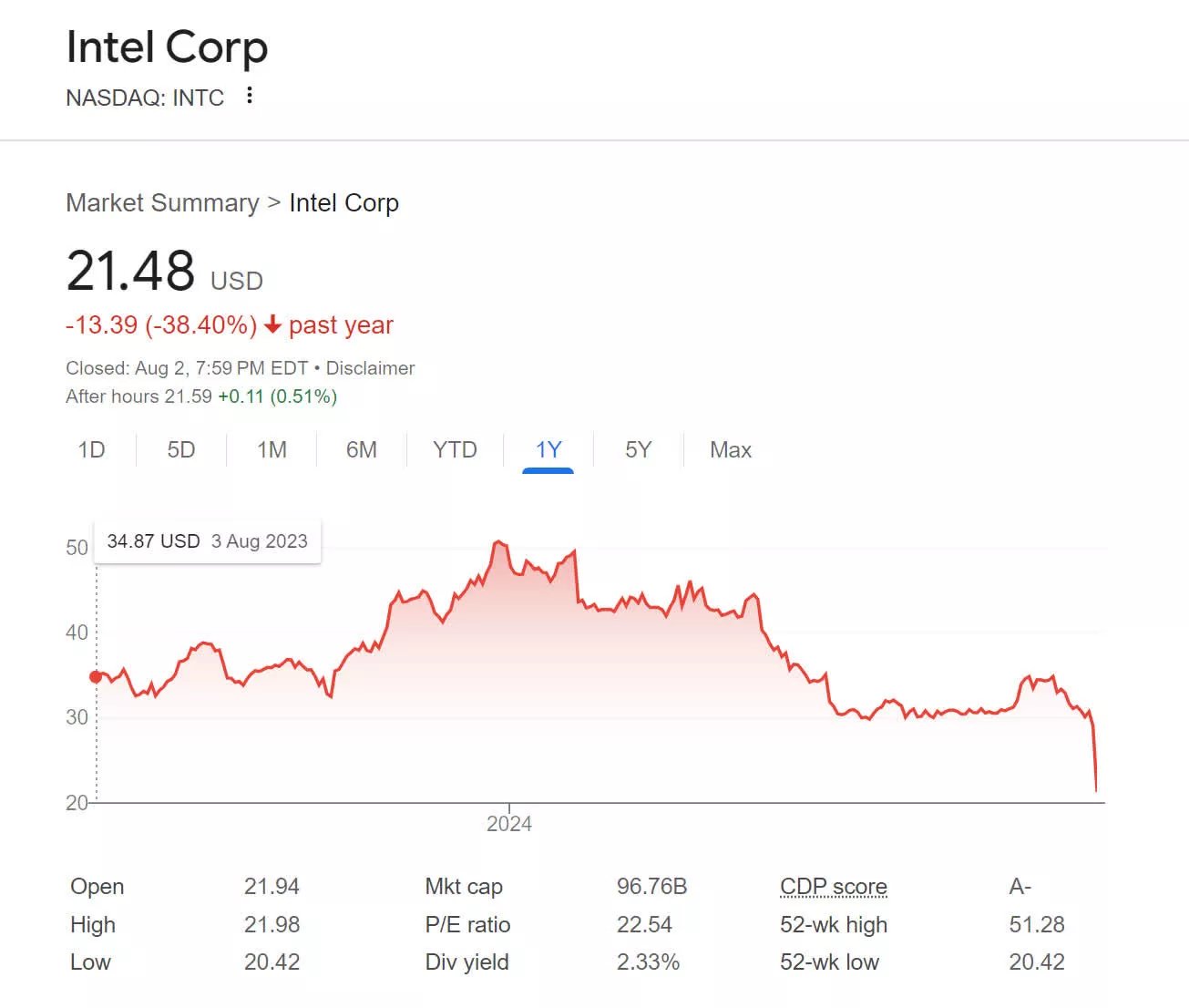
Task: Switch to the 5D chart range
Action: (181, 450)
